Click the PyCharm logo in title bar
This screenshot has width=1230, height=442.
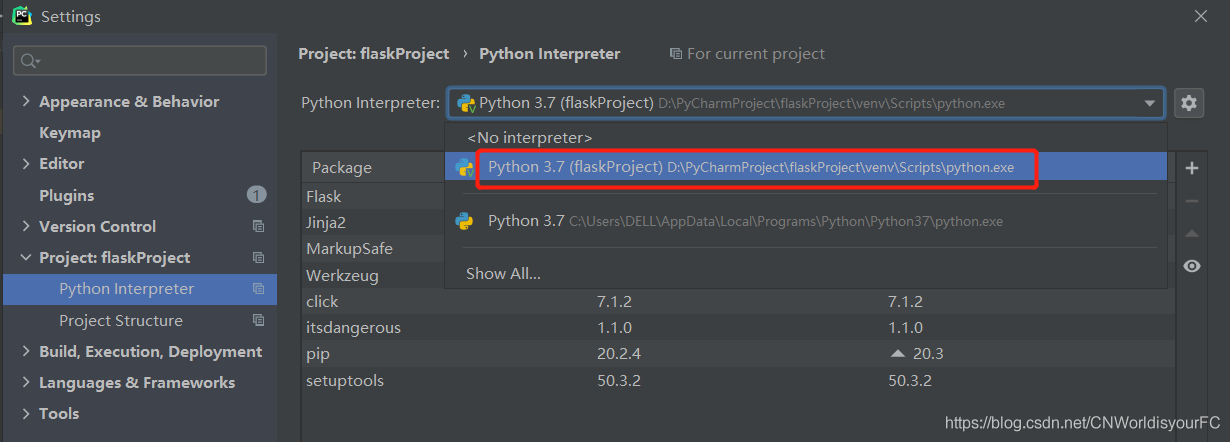click(x=21, y=17)
